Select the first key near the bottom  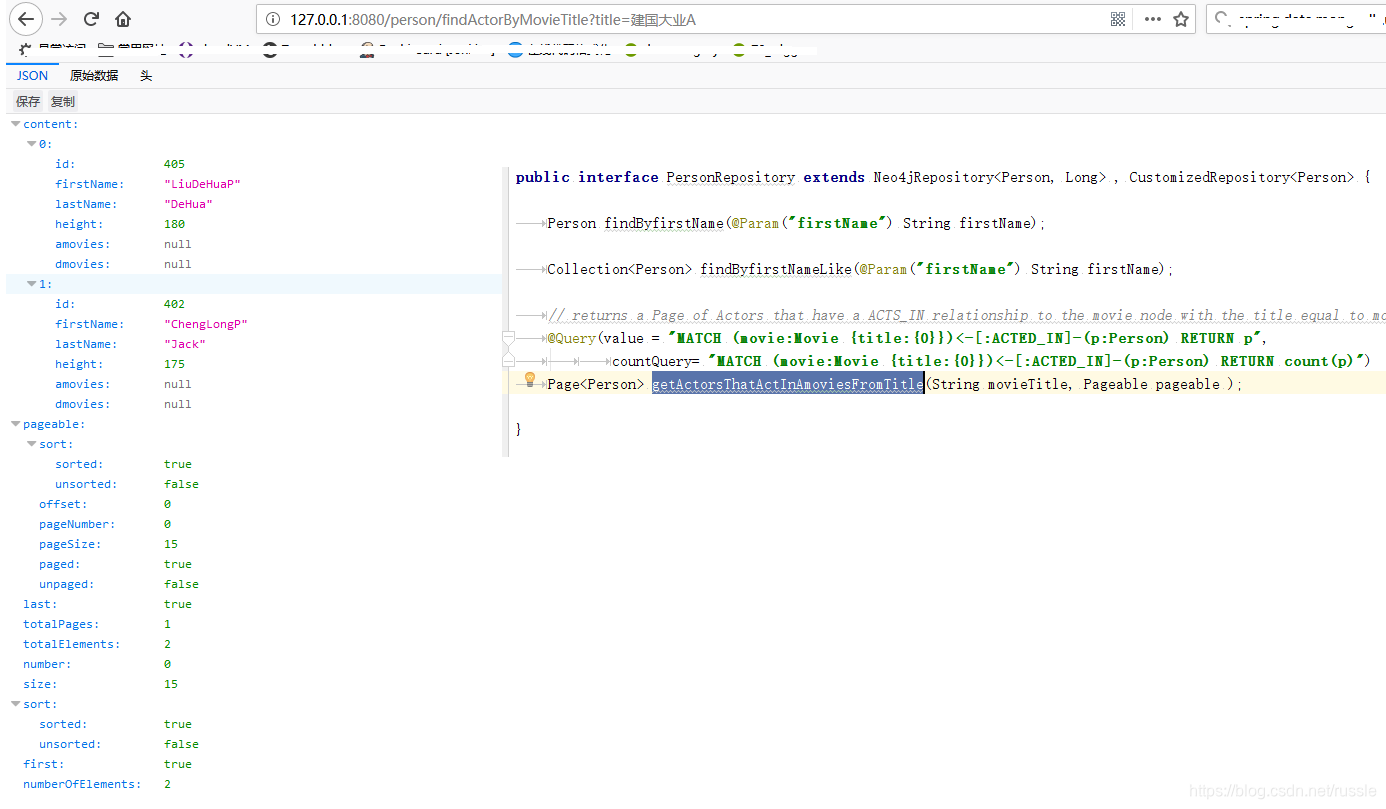tap(43, 764)
